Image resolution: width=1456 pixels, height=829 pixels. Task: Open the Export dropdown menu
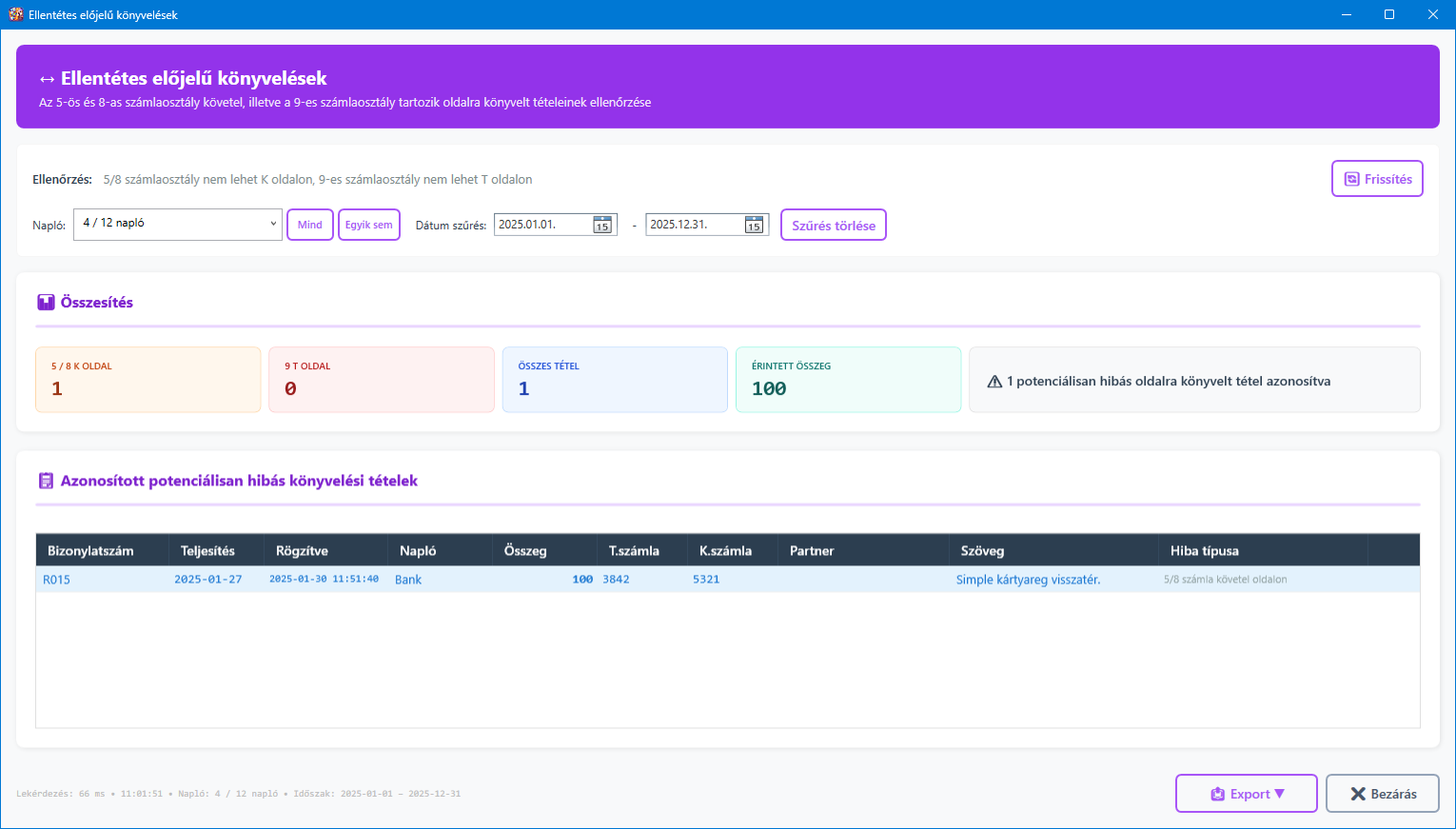point(1246,794)
